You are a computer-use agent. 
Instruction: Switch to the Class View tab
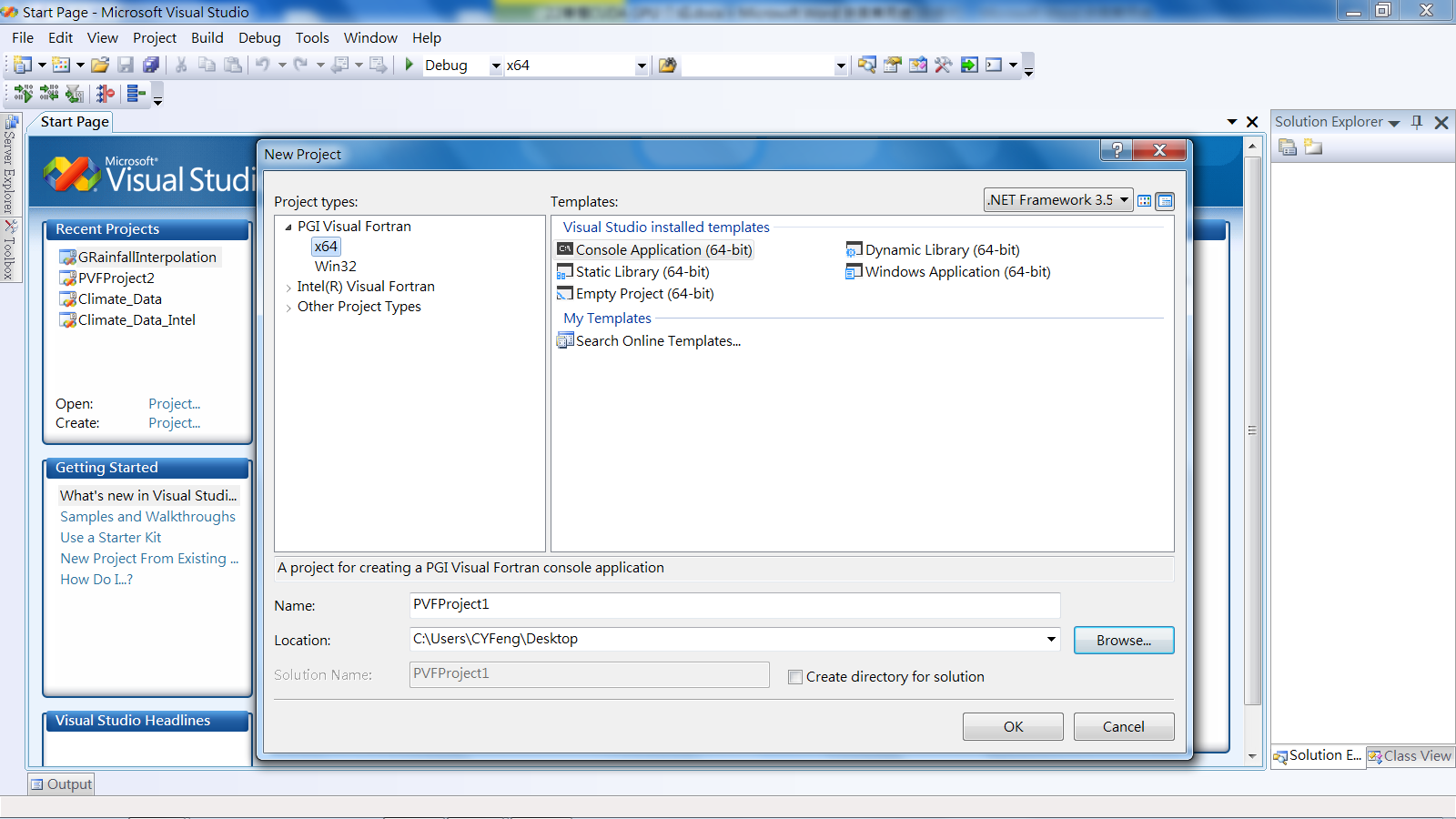[x=1410, y=756]
